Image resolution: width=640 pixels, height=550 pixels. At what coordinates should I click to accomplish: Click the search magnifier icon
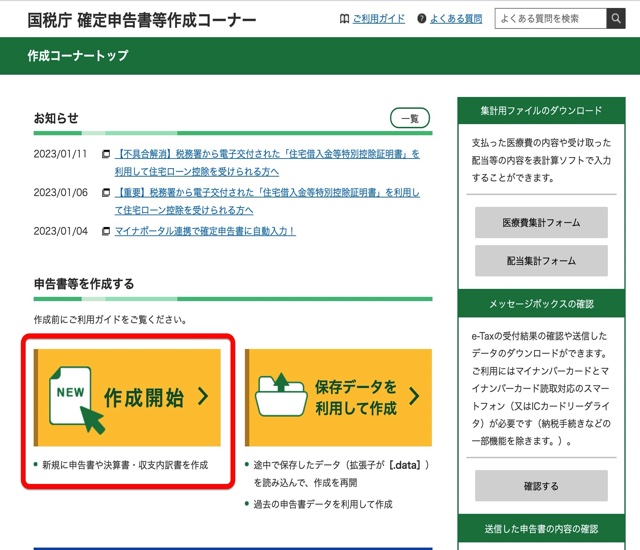click(620, 18)
